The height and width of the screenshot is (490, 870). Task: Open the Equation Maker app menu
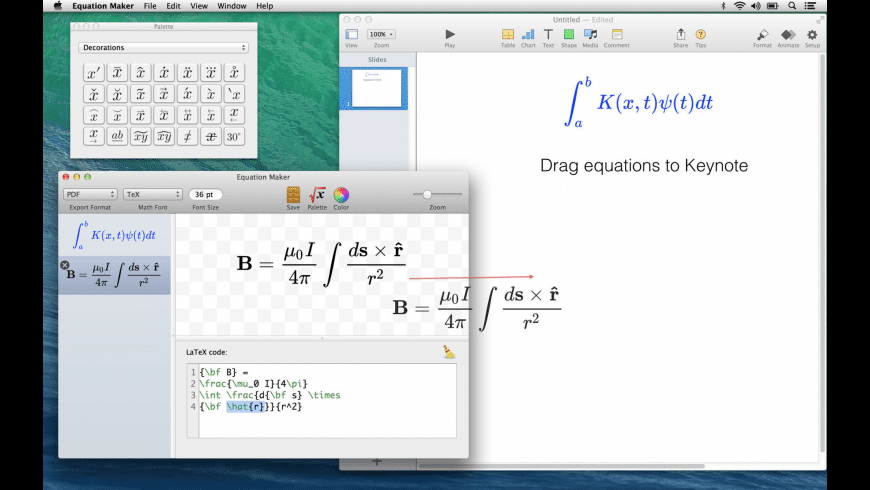pos(103,6)
